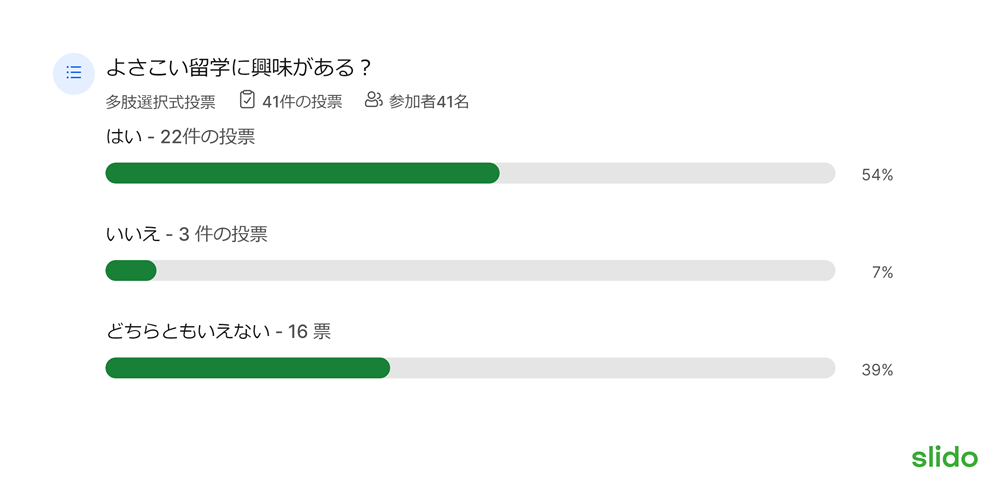Click the 54% percentage value
The height and width of the screenshot is (490, 1000).
(877, 176)
